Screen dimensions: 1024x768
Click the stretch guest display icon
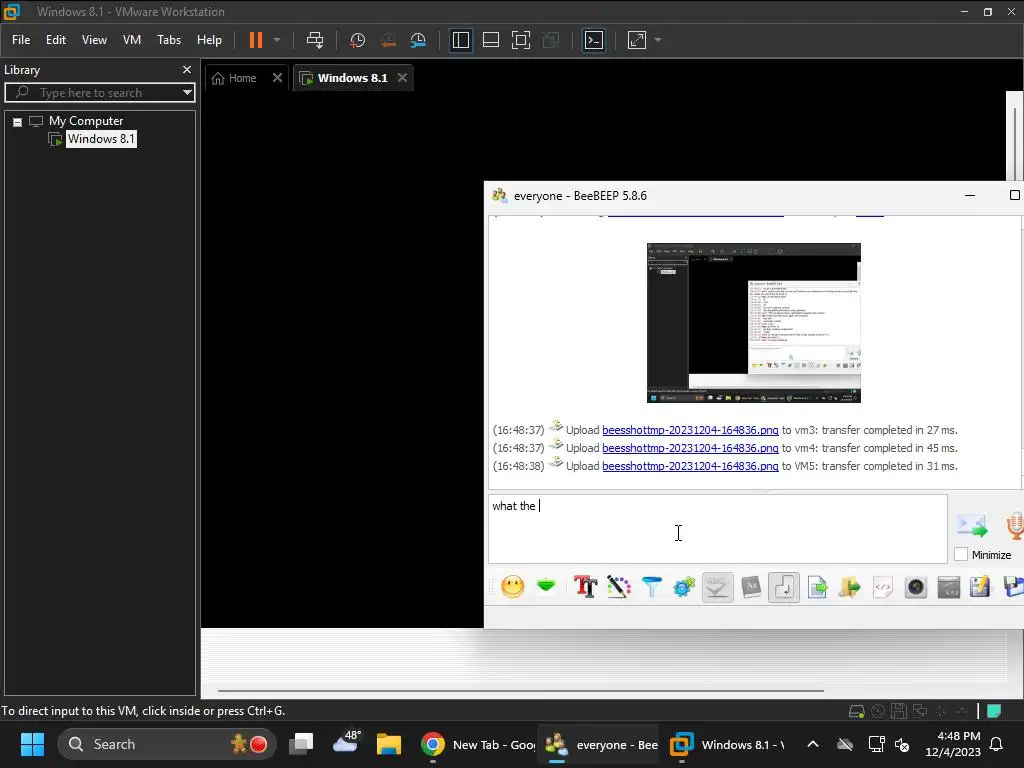(637, 40)
